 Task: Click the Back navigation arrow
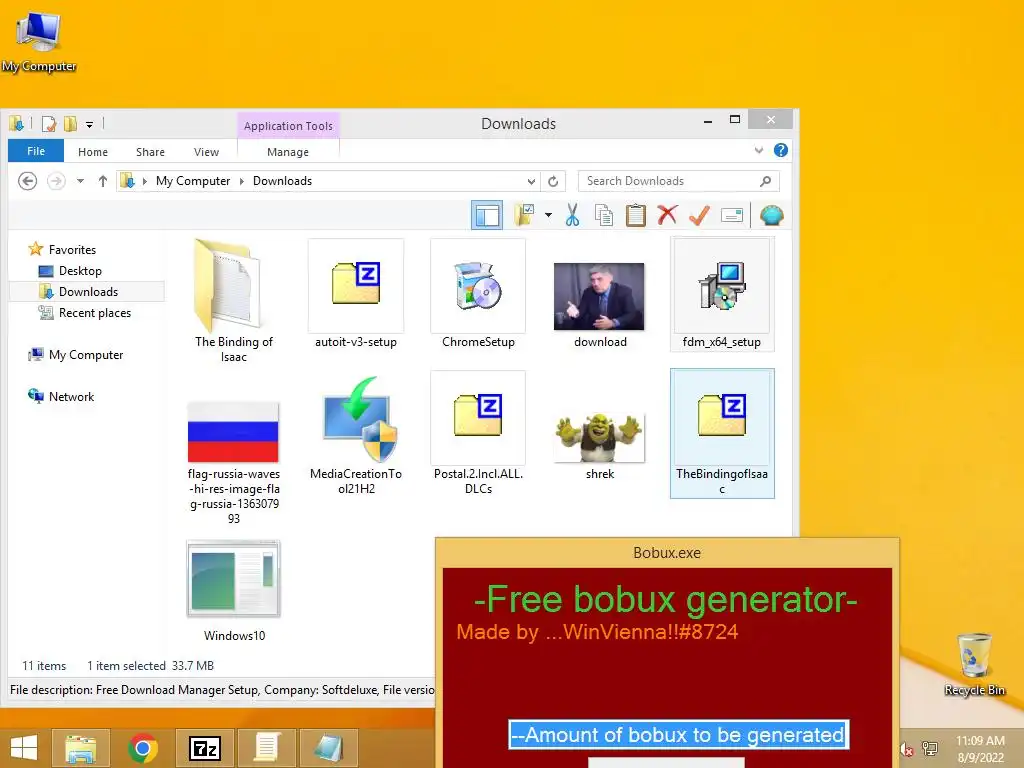pyautogui.click(x=27, y=181)
